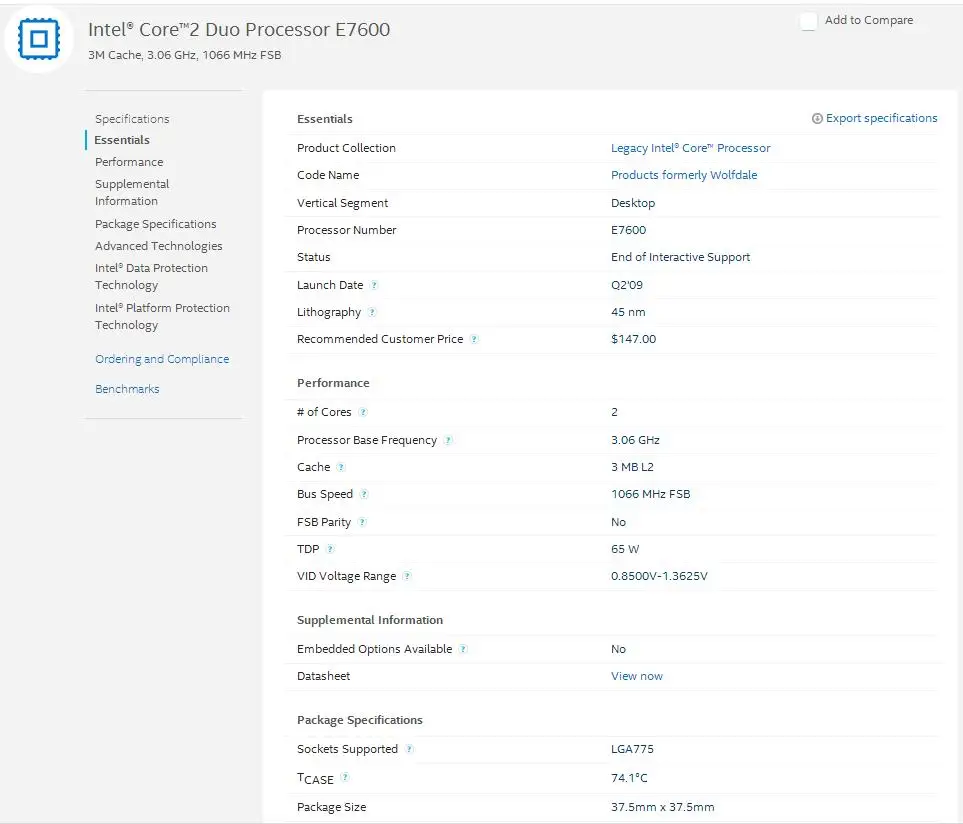Open Products formerly Wolfdale link
This screenshot has height=824, width=963.
coord(684,175)
